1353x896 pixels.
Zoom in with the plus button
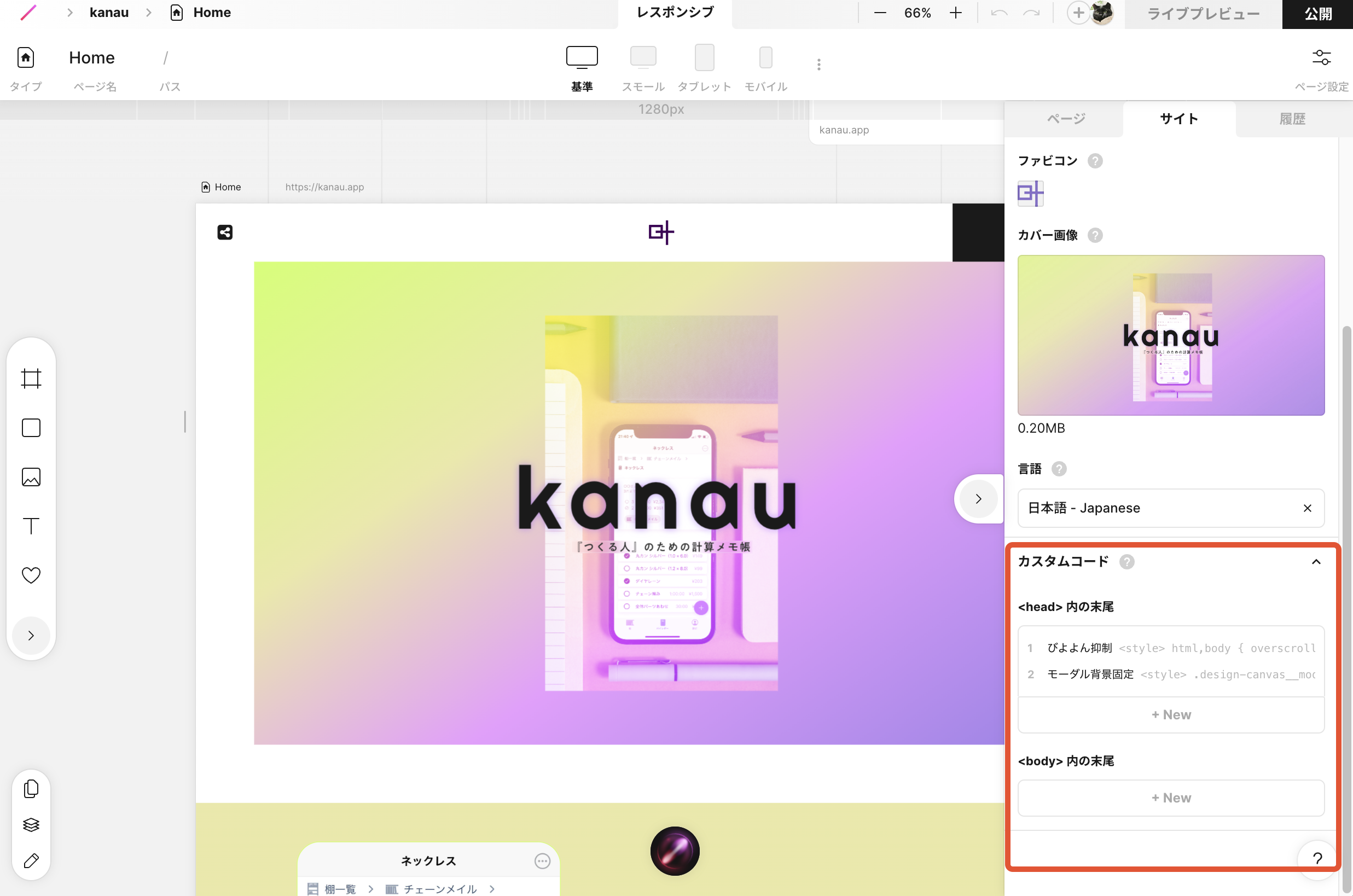956,13
